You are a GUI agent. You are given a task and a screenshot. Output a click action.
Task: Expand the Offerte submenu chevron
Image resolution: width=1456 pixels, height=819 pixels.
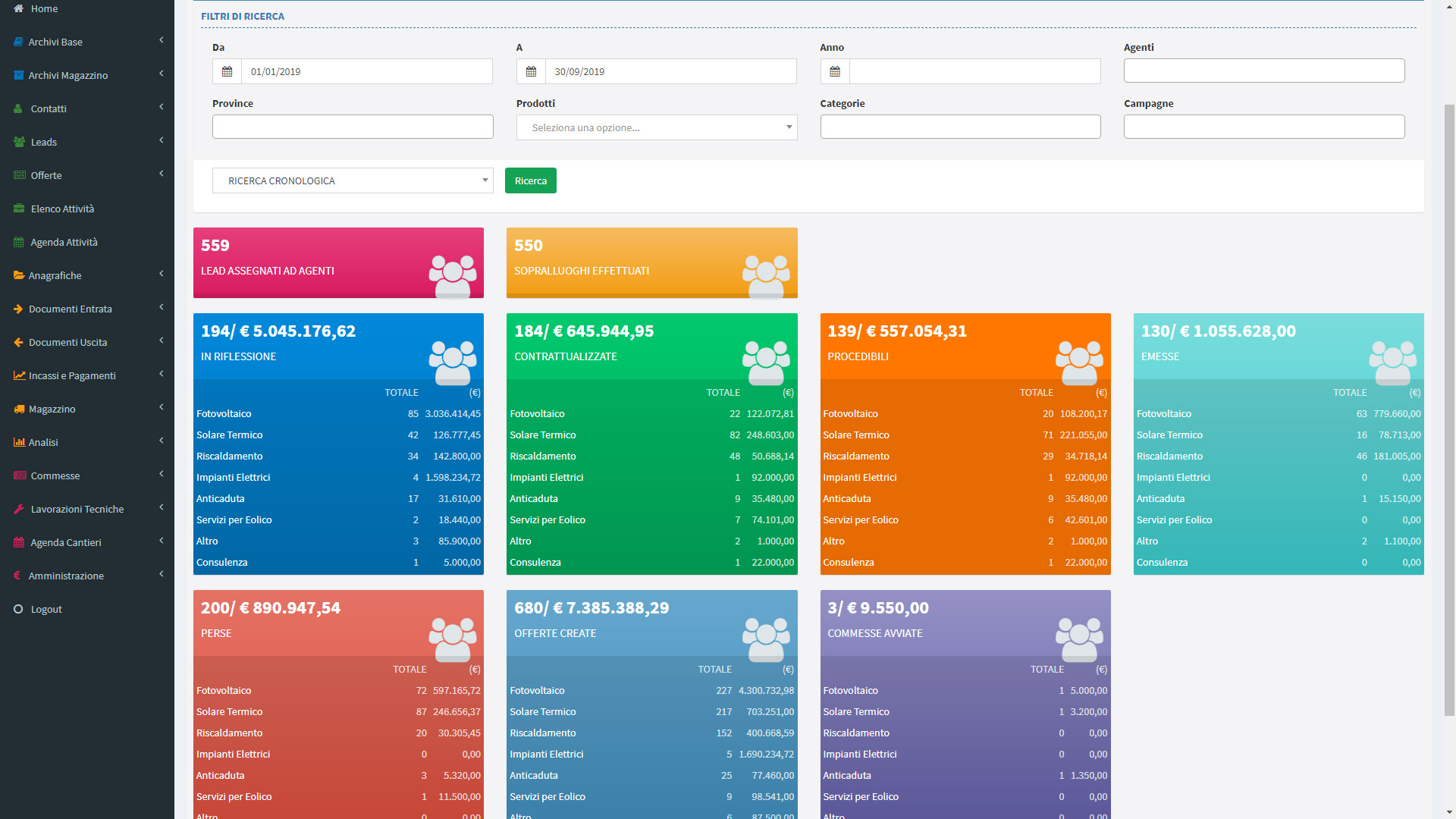tap(162, 174)
